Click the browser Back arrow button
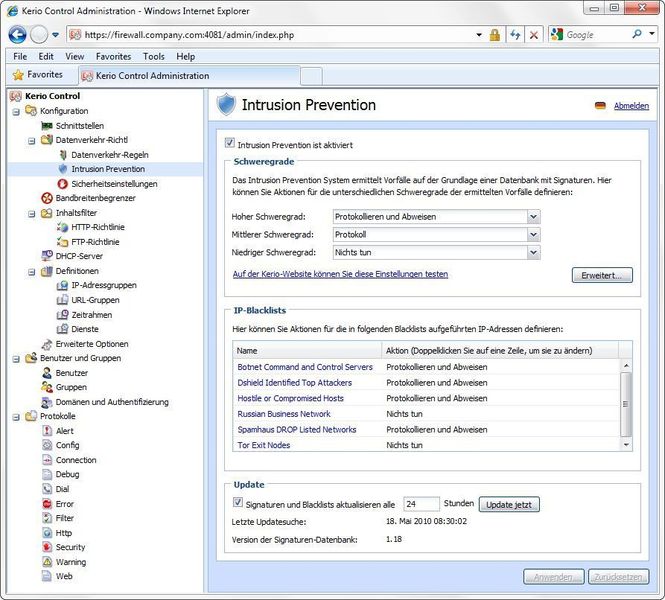 click(x=17, y=35)
